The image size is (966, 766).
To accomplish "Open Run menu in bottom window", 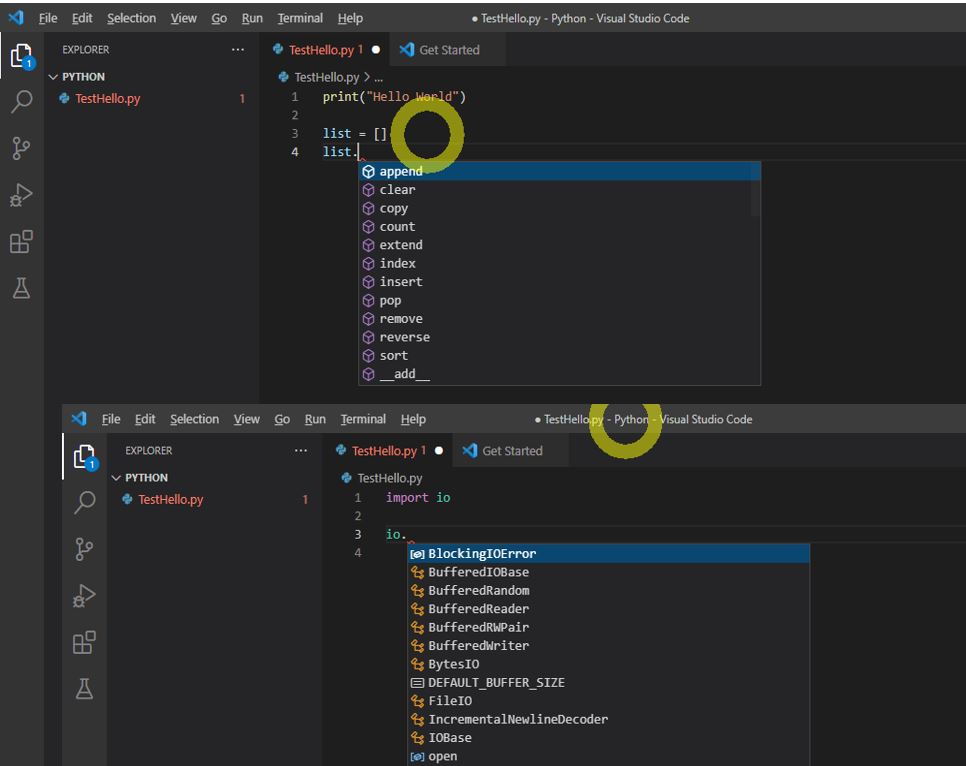I will 315,420.
